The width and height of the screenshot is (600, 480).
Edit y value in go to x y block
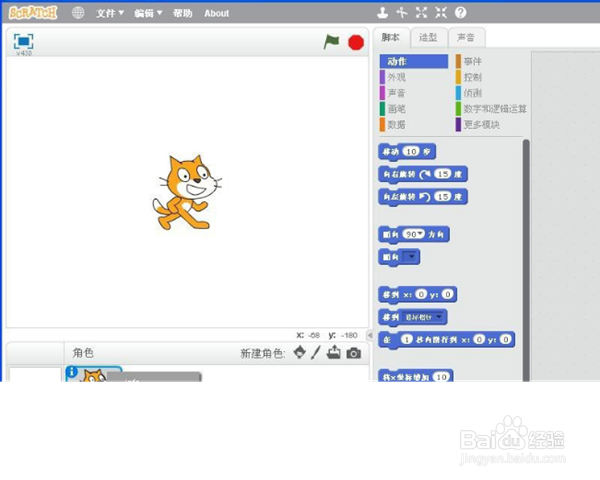click(447, 294)
